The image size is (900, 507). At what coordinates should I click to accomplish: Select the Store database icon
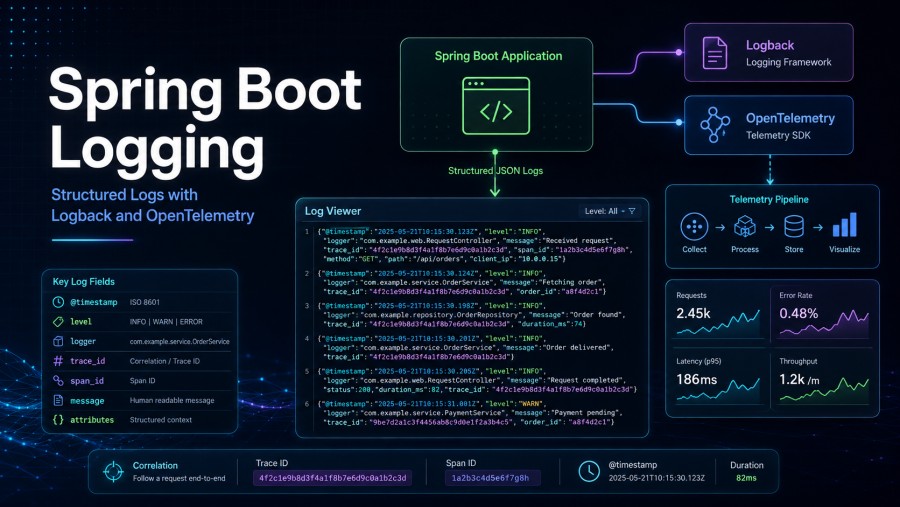tap(794, 227)
